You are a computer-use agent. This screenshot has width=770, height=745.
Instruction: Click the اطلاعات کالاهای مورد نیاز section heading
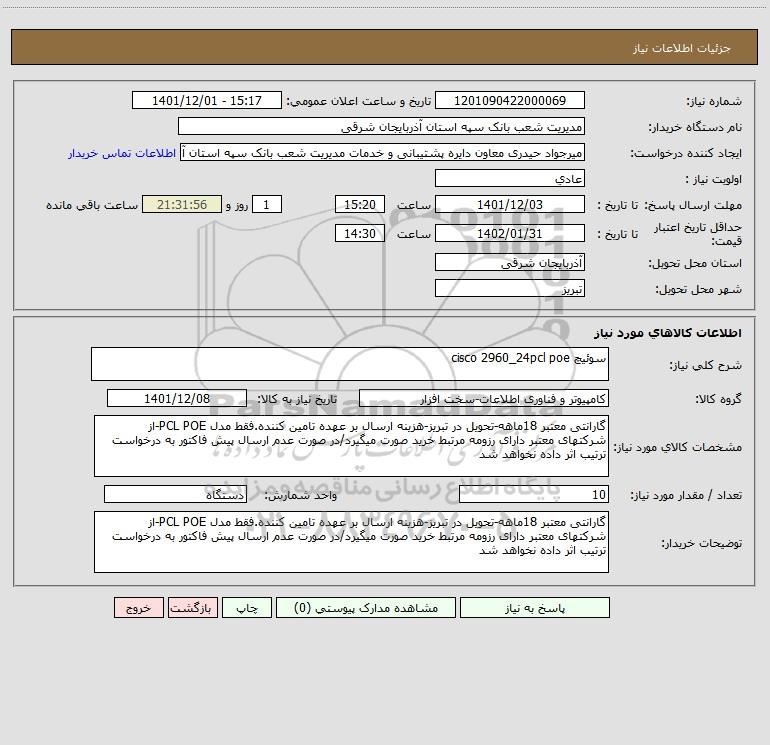tap(668, 333)
